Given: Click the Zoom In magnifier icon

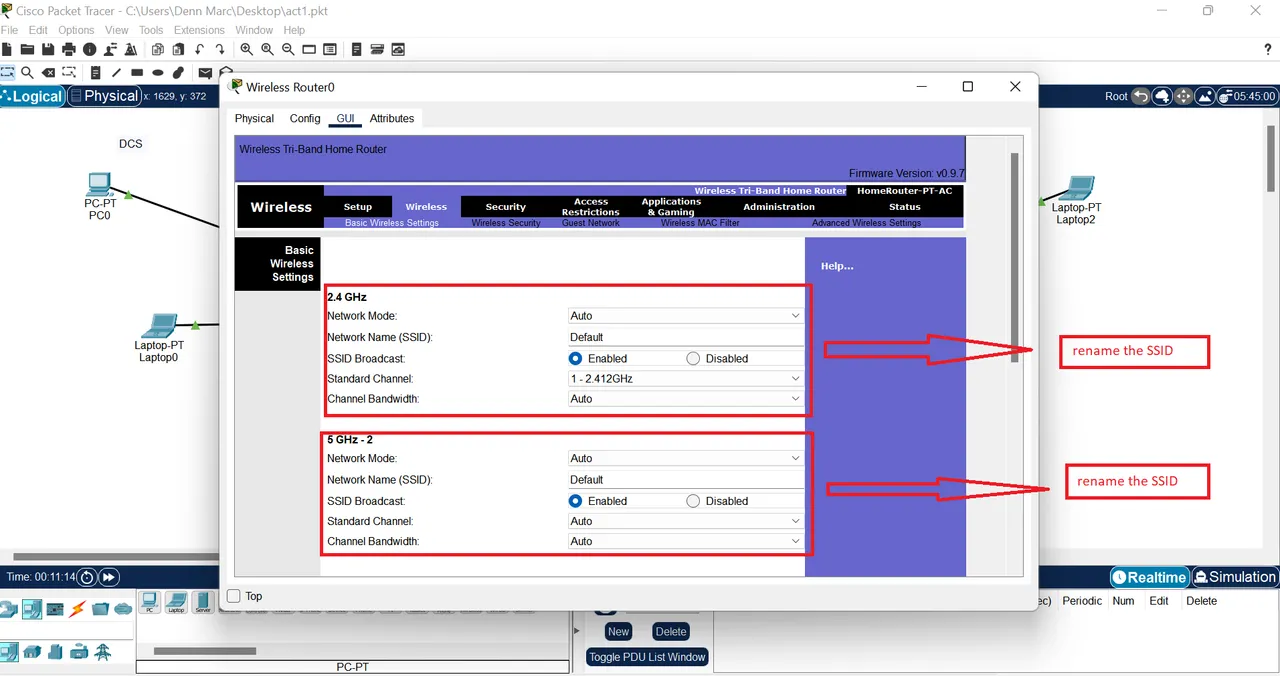Looking at the screenshot, I should coord(247,49).
